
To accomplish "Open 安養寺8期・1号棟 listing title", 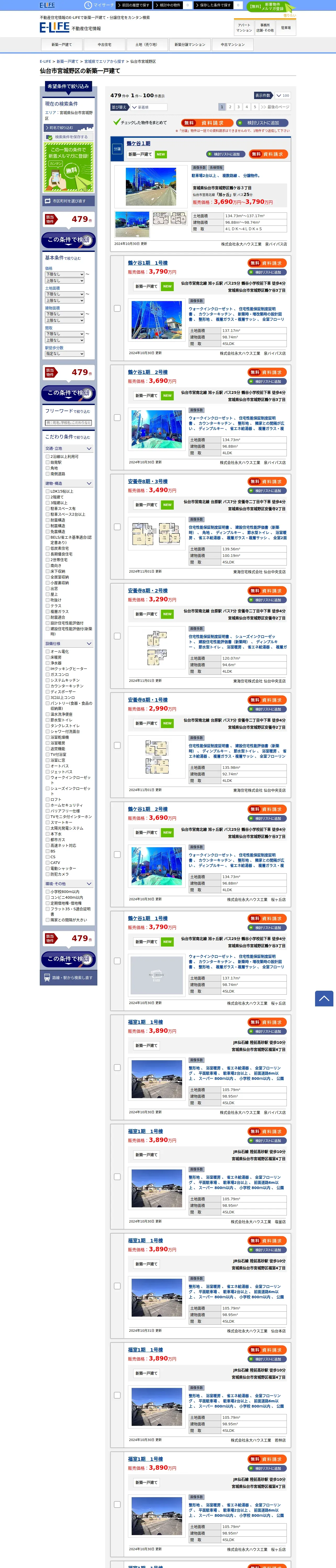I will click(148, 700).
